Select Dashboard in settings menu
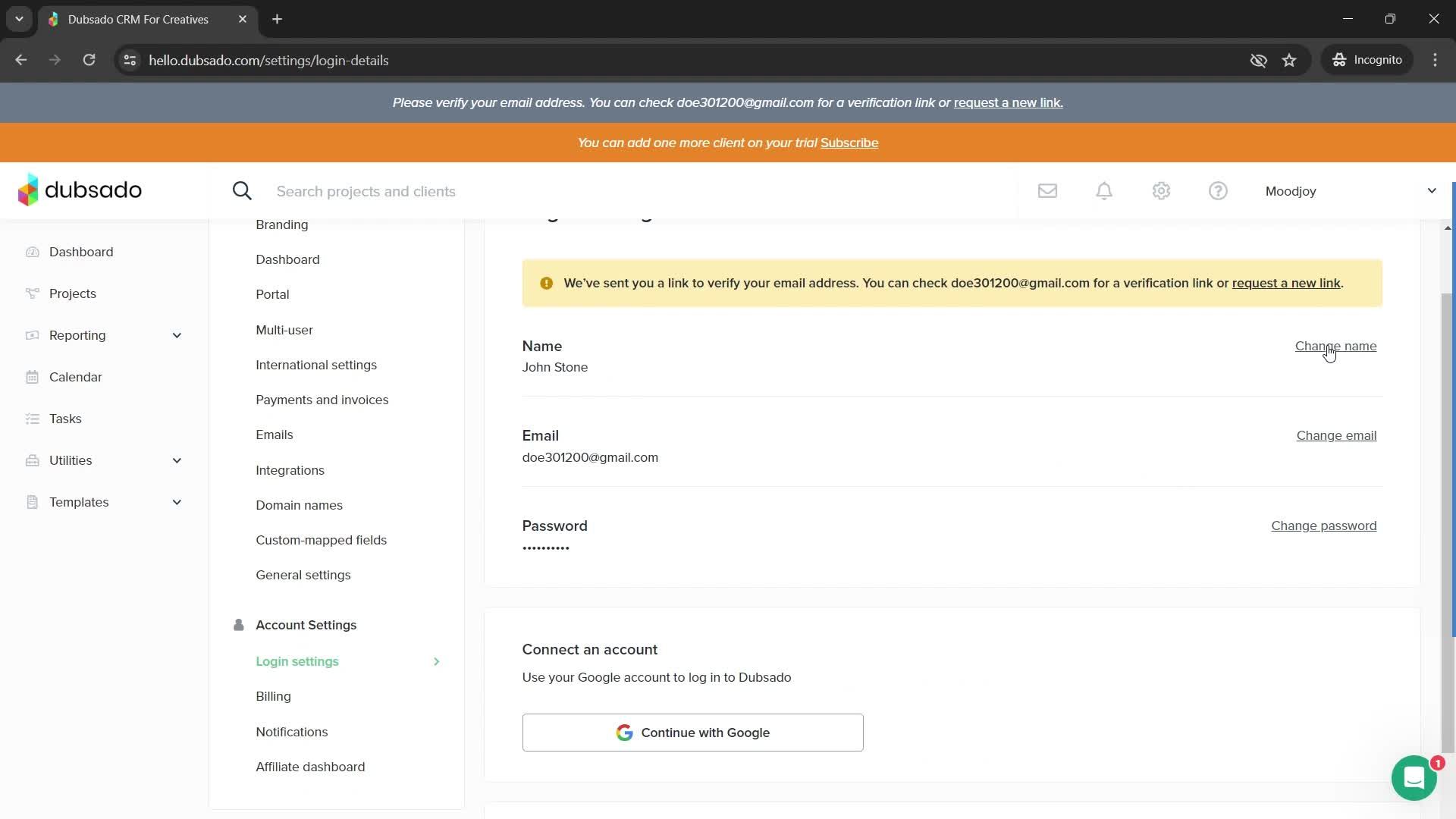Image resolution: width=1456 pixels, height=819 pixels. (287, 259)
